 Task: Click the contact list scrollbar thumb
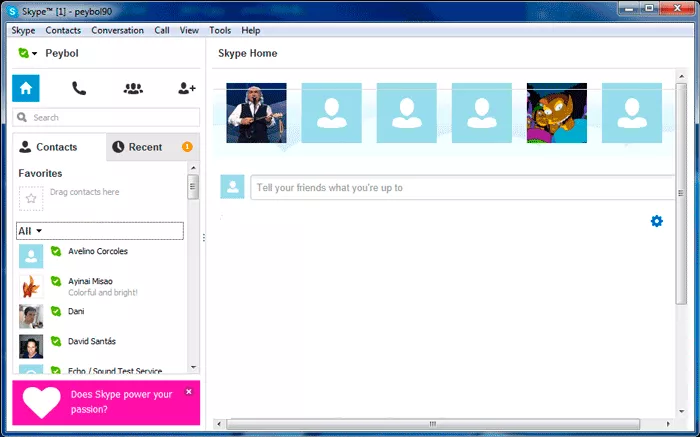(193, 187)
